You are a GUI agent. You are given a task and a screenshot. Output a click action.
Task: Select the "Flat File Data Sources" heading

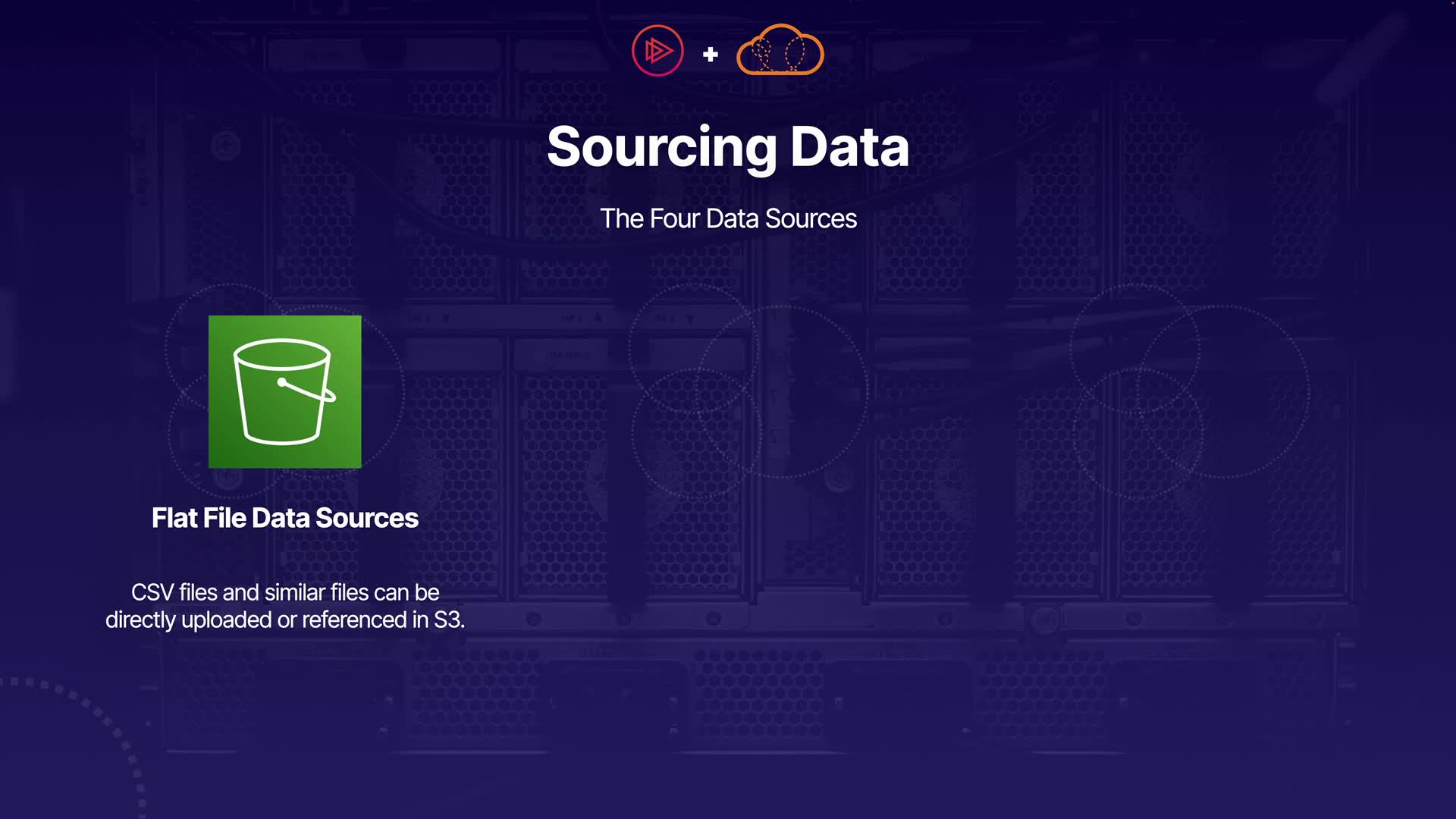tap(285, 518)
